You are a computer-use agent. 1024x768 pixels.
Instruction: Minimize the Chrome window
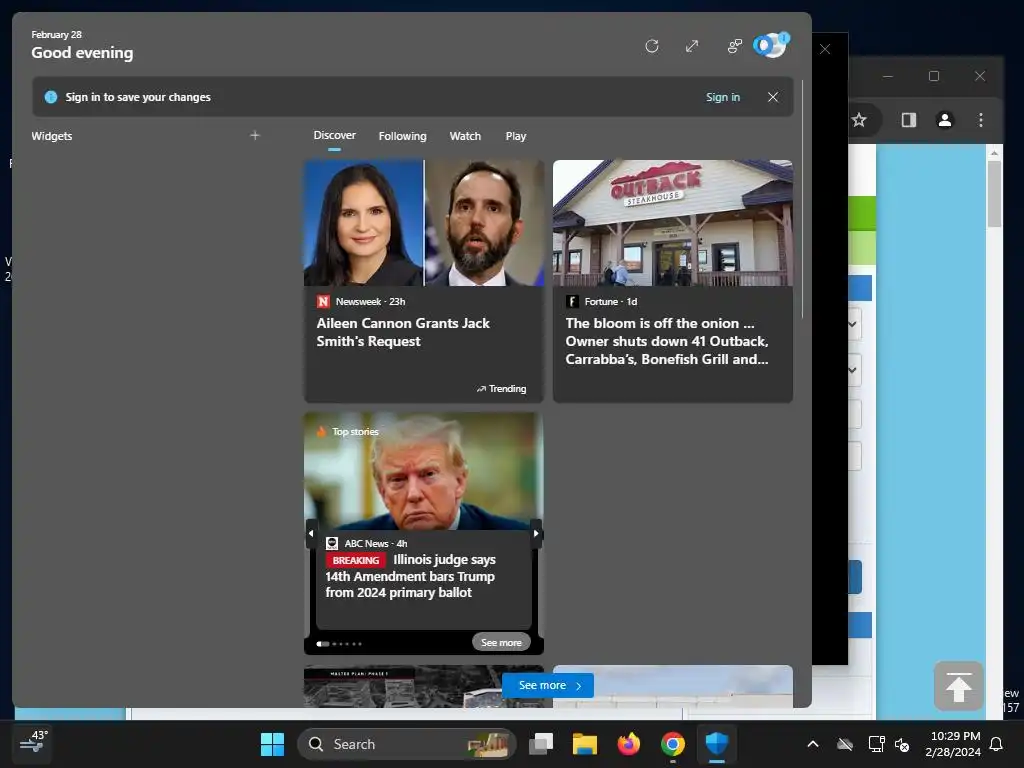click(888, 76)
